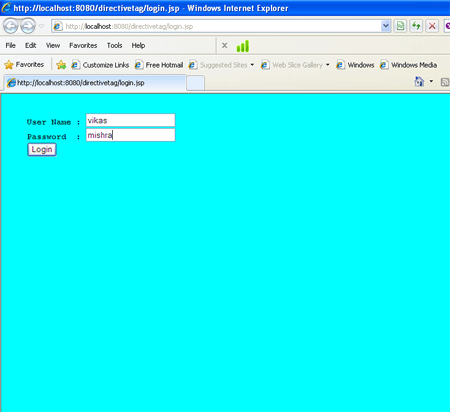Click the IE icon on the Windows bookmark
450x412 pixels.
340,65
